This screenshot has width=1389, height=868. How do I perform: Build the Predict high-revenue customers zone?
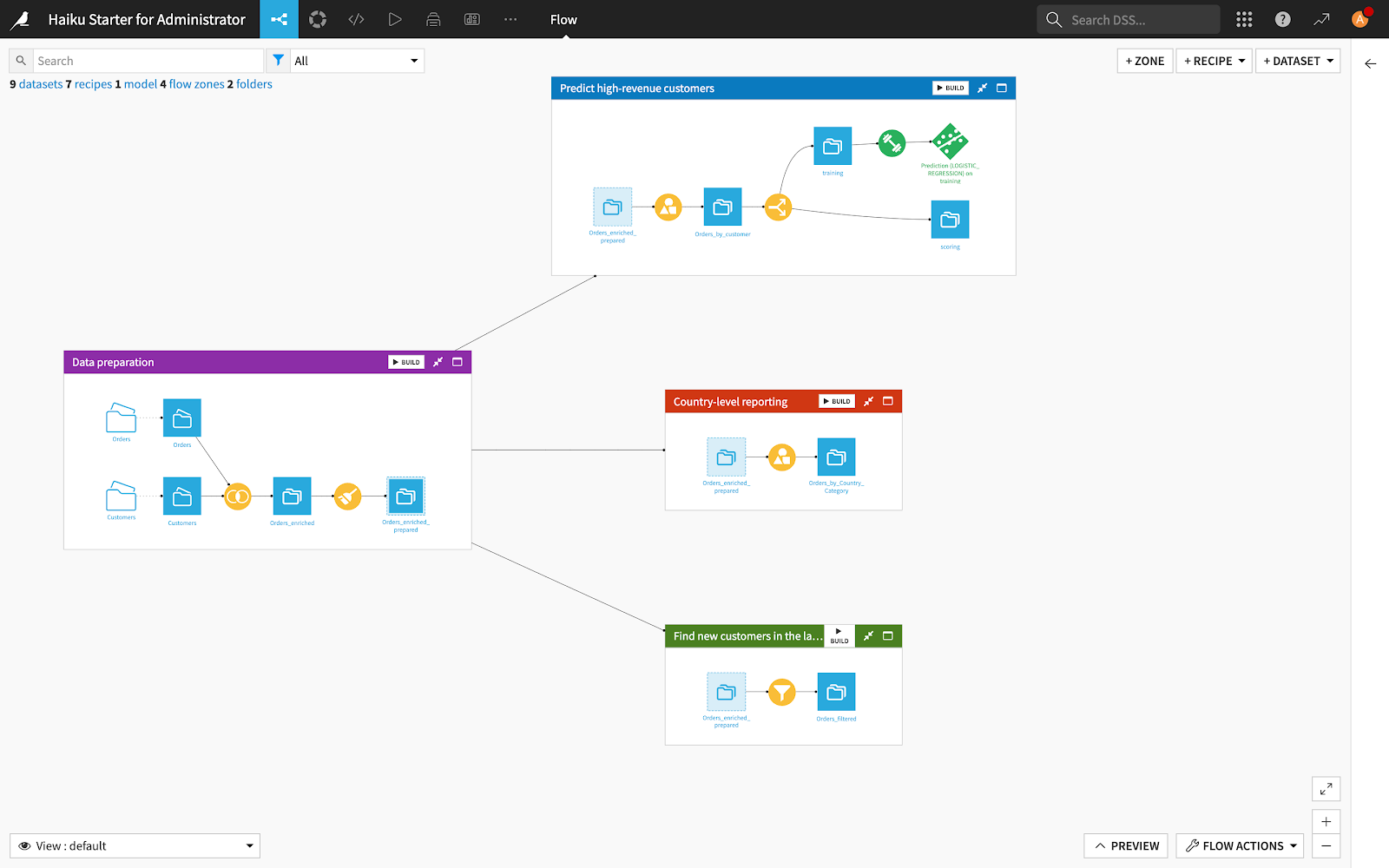coord(951,88)
